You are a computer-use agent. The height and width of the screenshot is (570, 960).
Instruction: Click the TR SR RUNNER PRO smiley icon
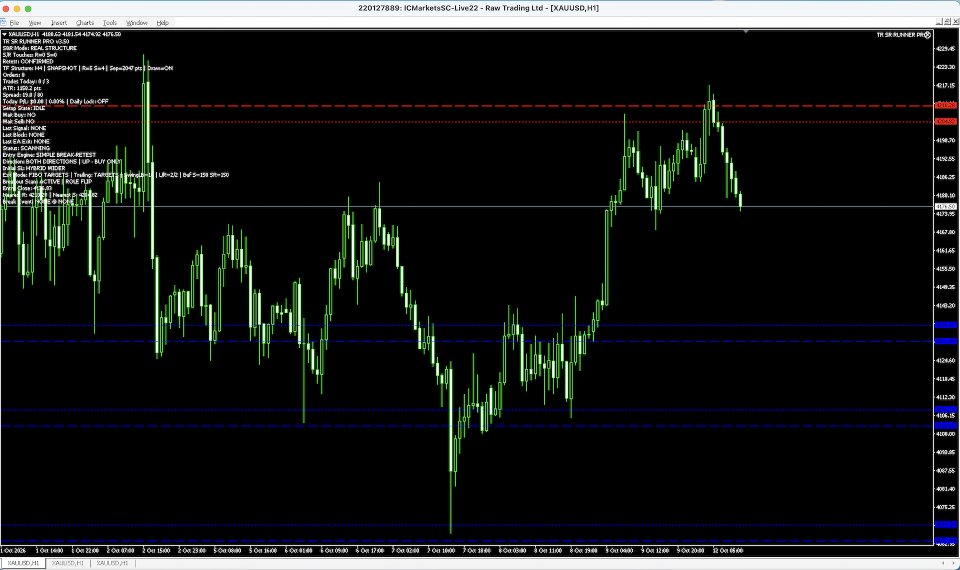pyautogui.click(x=928, y=35)
